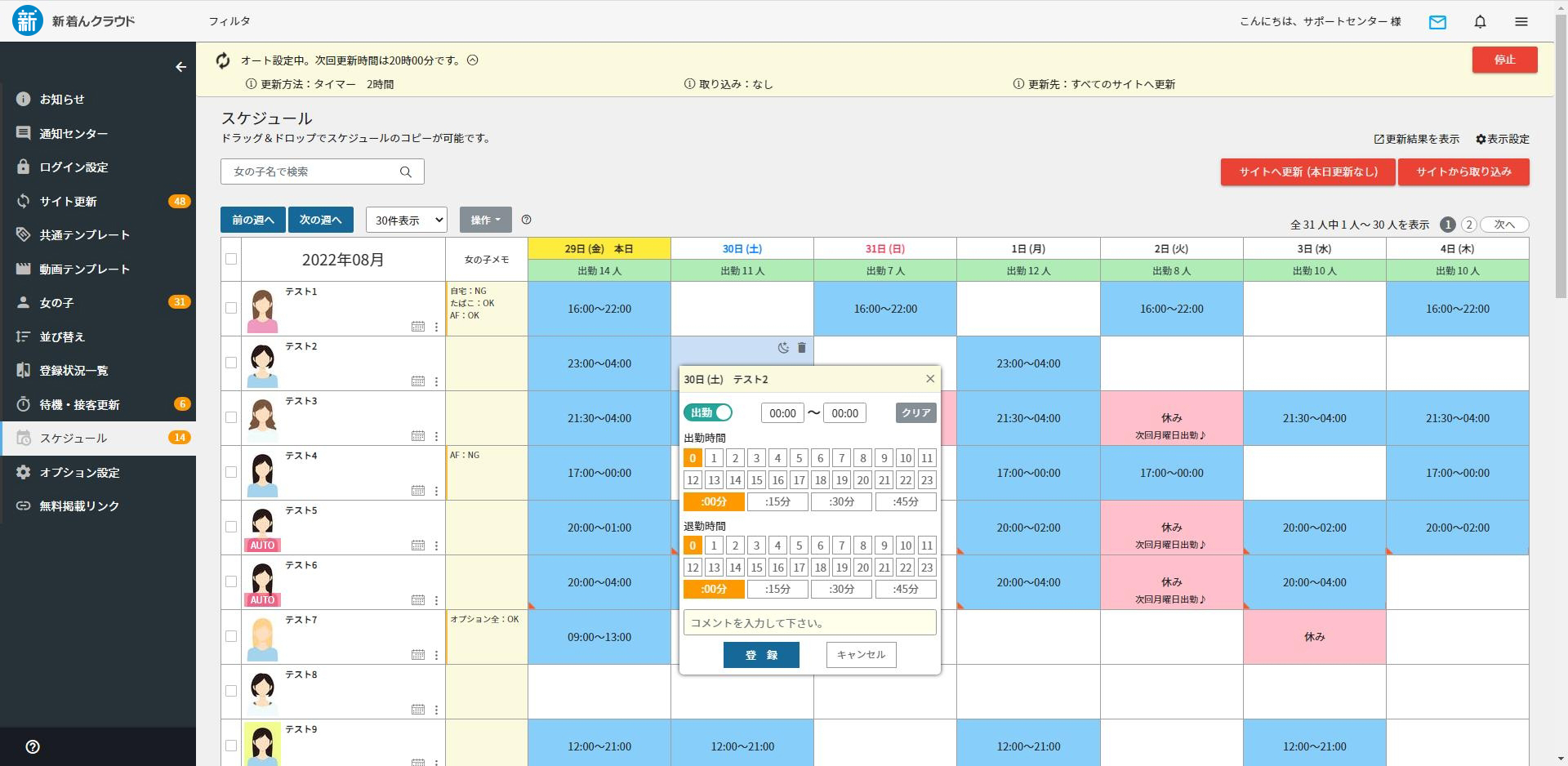Click the trash icon in テスト2 schedule cell
The image size is (1568, 766).
click(801, 348)
